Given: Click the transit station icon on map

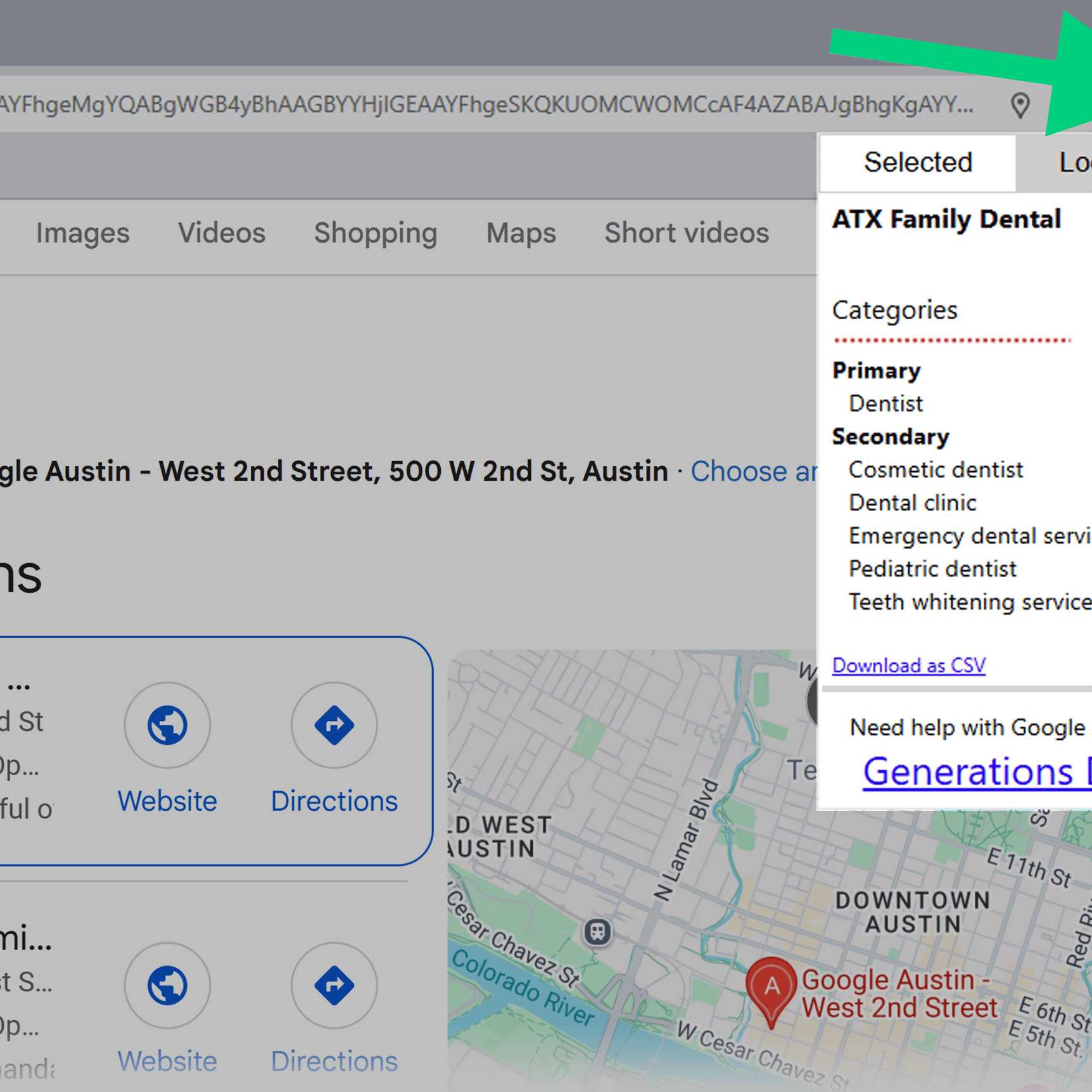Looking at the screenshot, I should coord(597,932).
